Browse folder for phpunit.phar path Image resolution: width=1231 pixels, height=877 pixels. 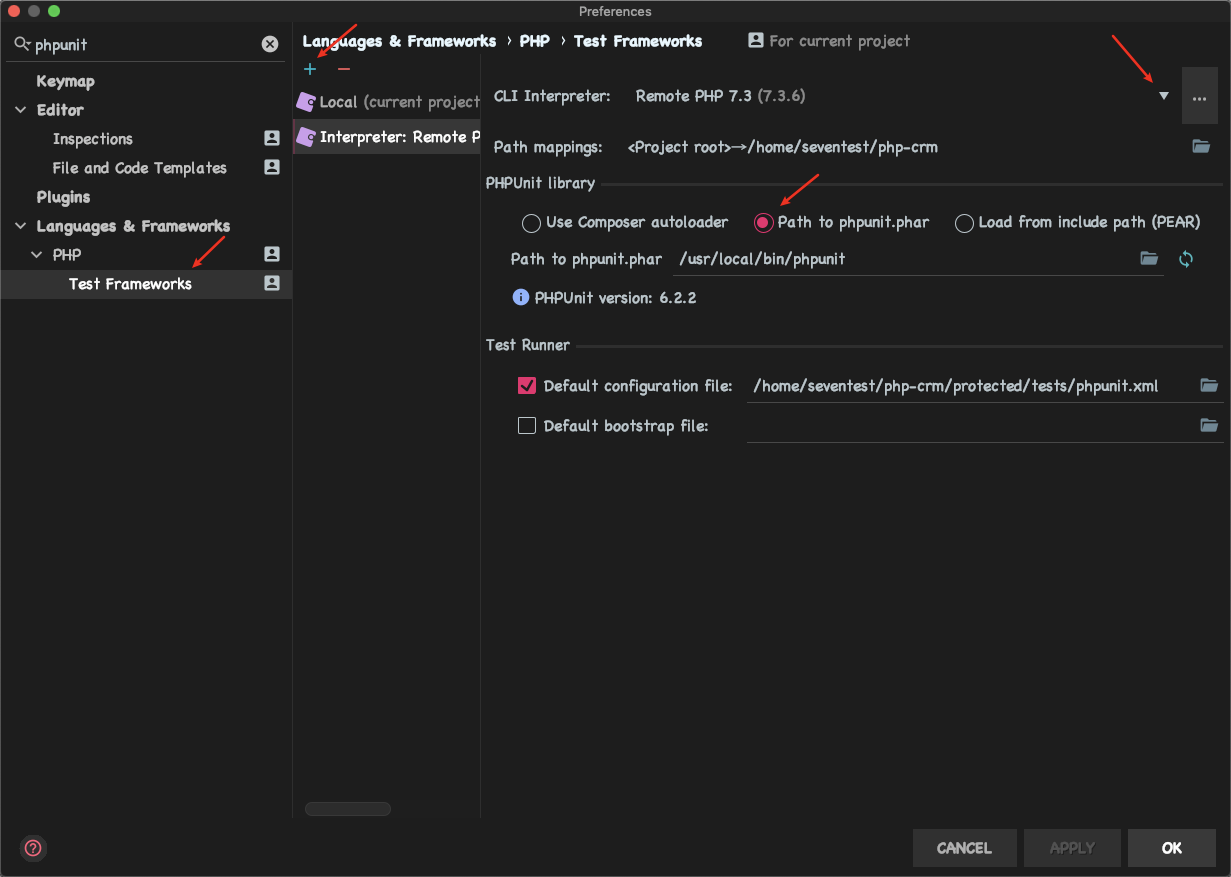[1149, 259]
